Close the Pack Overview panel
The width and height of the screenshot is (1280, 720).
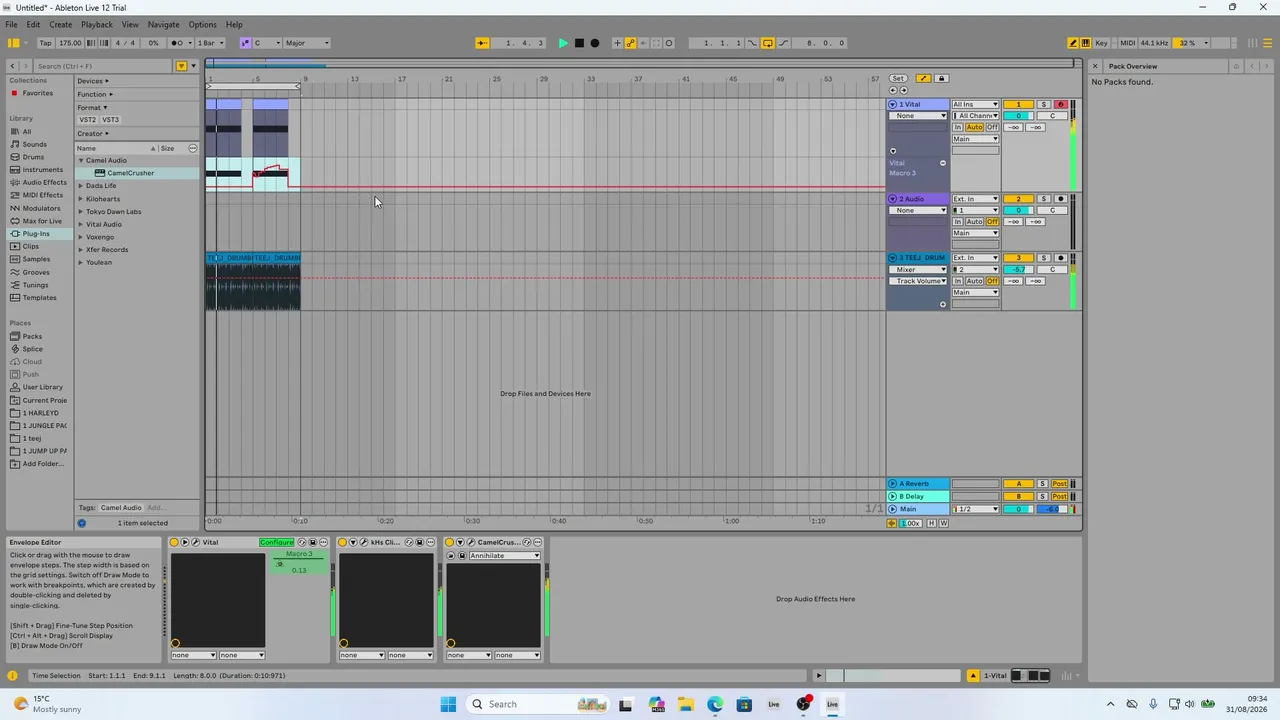point(1095,66)
